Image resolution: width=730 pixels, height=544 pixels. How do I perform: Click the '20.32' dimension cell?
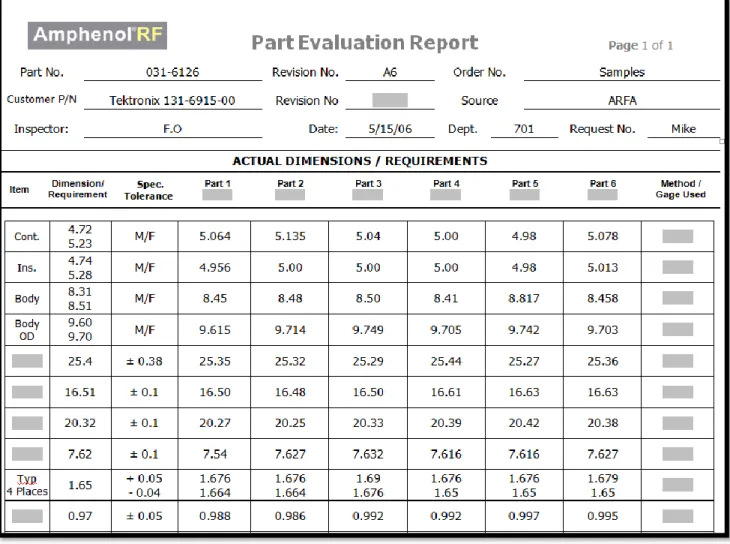(x=80, y=423)
